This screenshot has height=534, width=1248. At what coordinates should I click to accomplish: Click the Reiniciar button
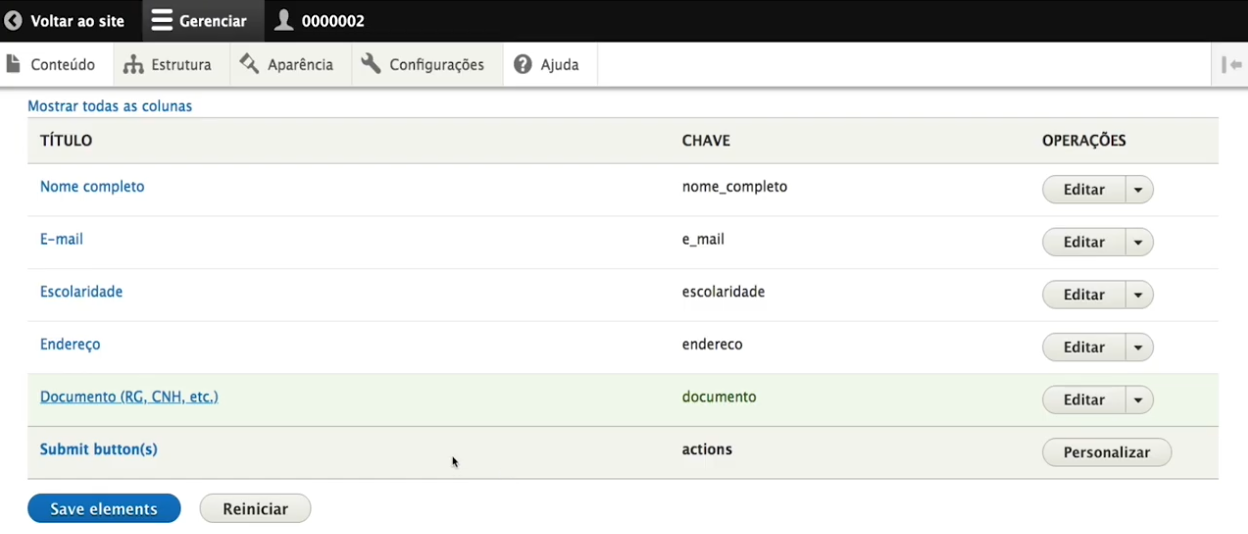tap(255, 509)
